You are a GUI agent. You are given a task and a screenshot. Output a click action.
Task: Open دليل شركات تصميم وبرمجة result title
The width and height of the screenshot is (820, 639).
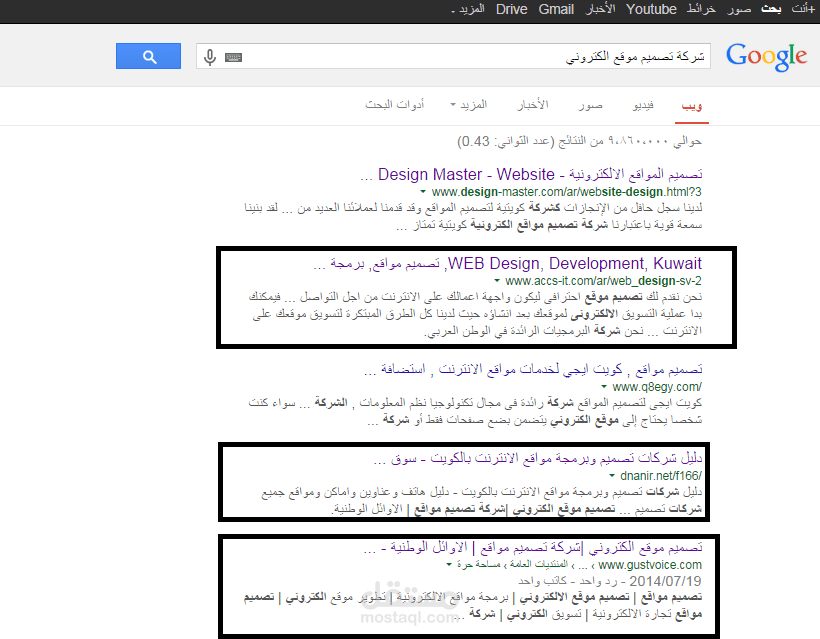click(x=538, y=459)
